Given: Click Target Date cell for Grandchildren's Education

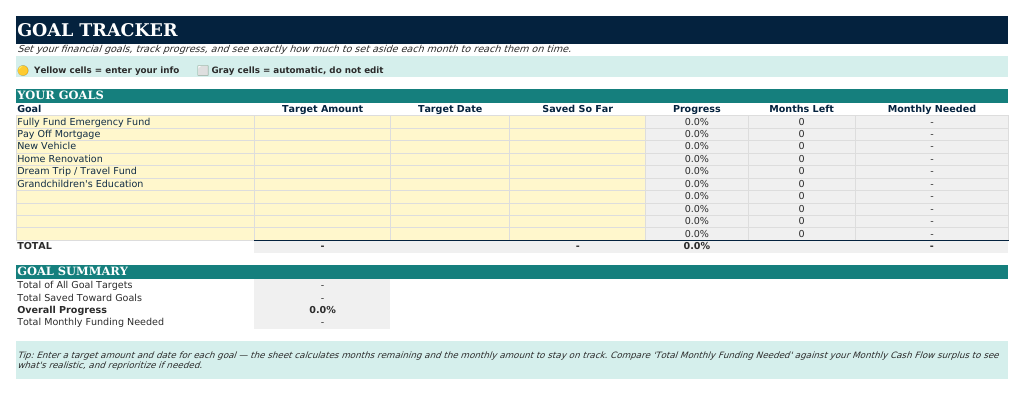Looking at the screenshot, I should [x=450, y=184].
